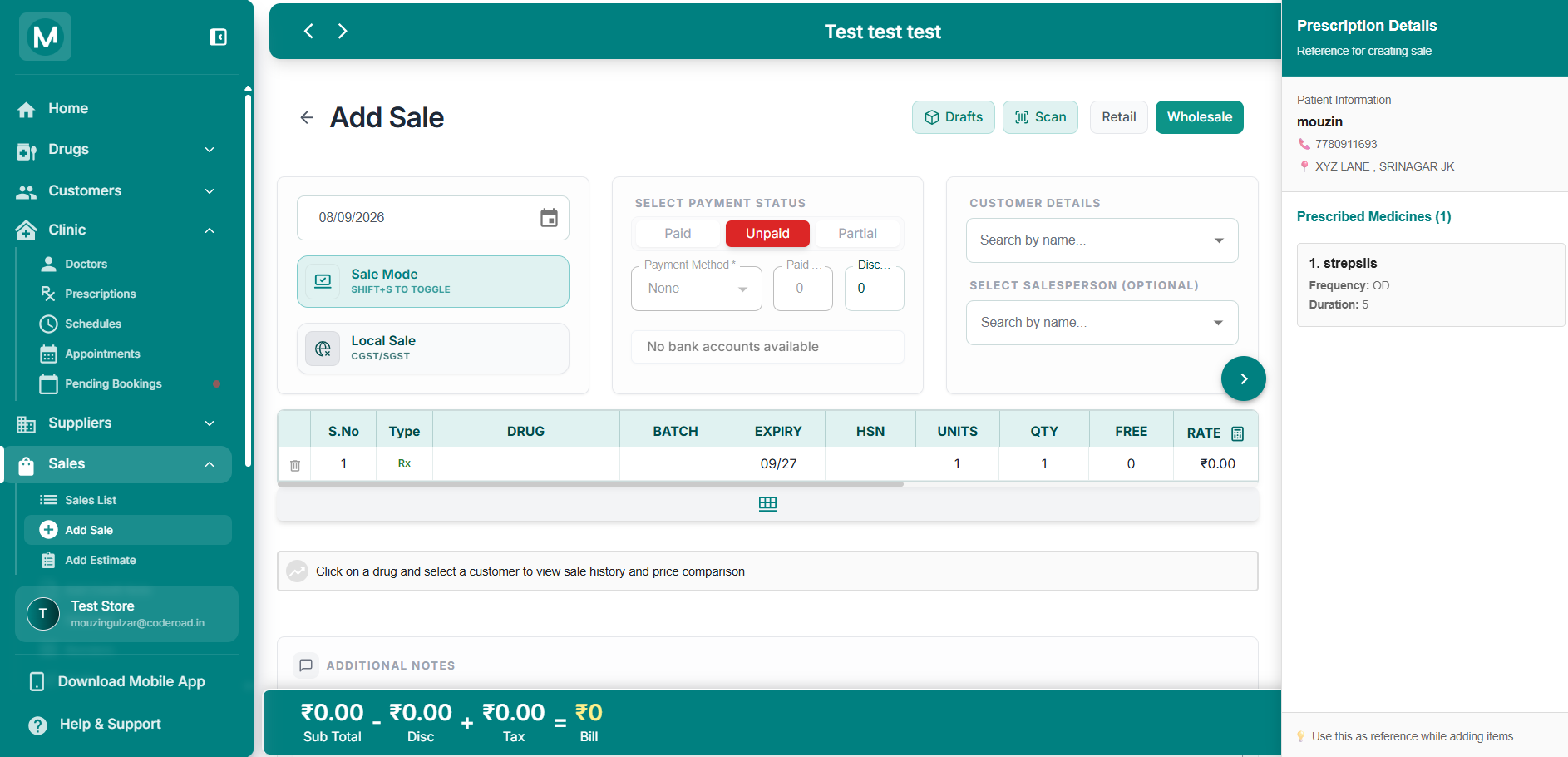Image resolution: width=1568 pixels, height=757 pixels.
Task: Open Sales List
Action: tap(91, 500)
